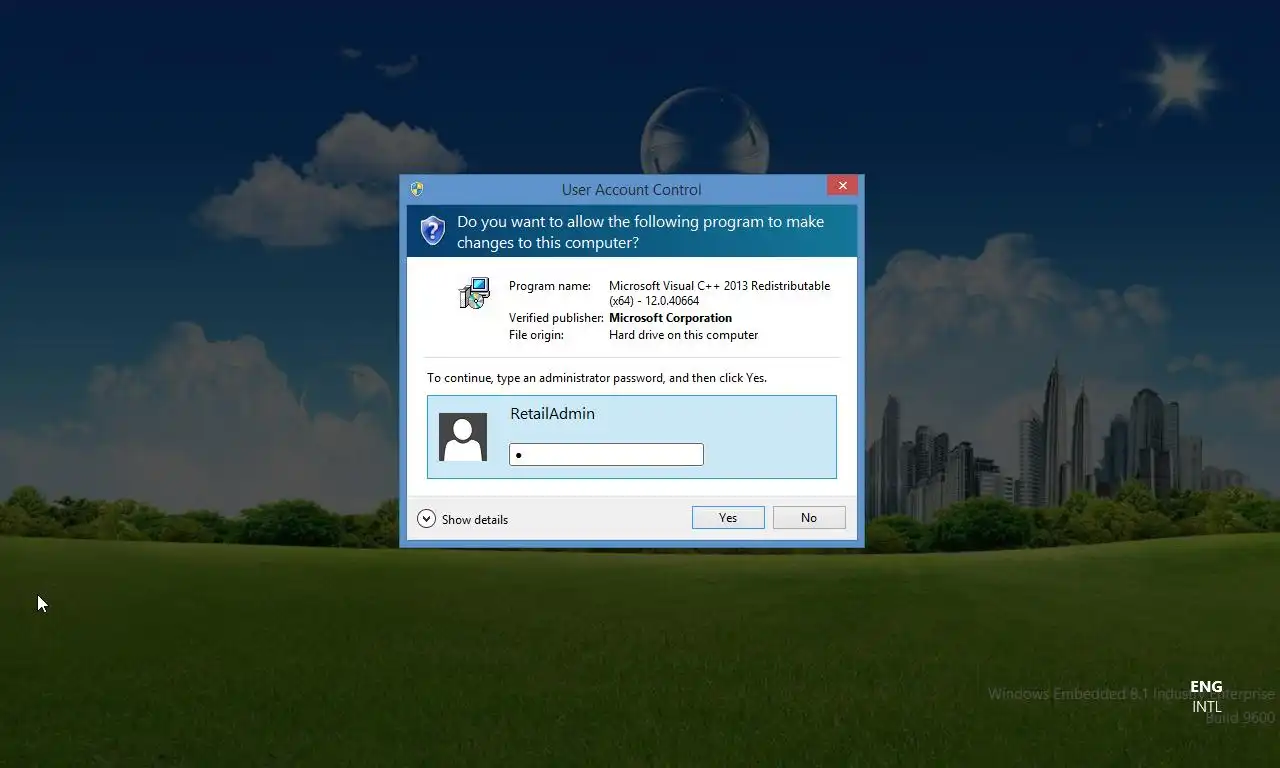Click the User Account Control title text
This screenshot has width=1280, height=768.
pyautogui.click(x=631, y=189)
